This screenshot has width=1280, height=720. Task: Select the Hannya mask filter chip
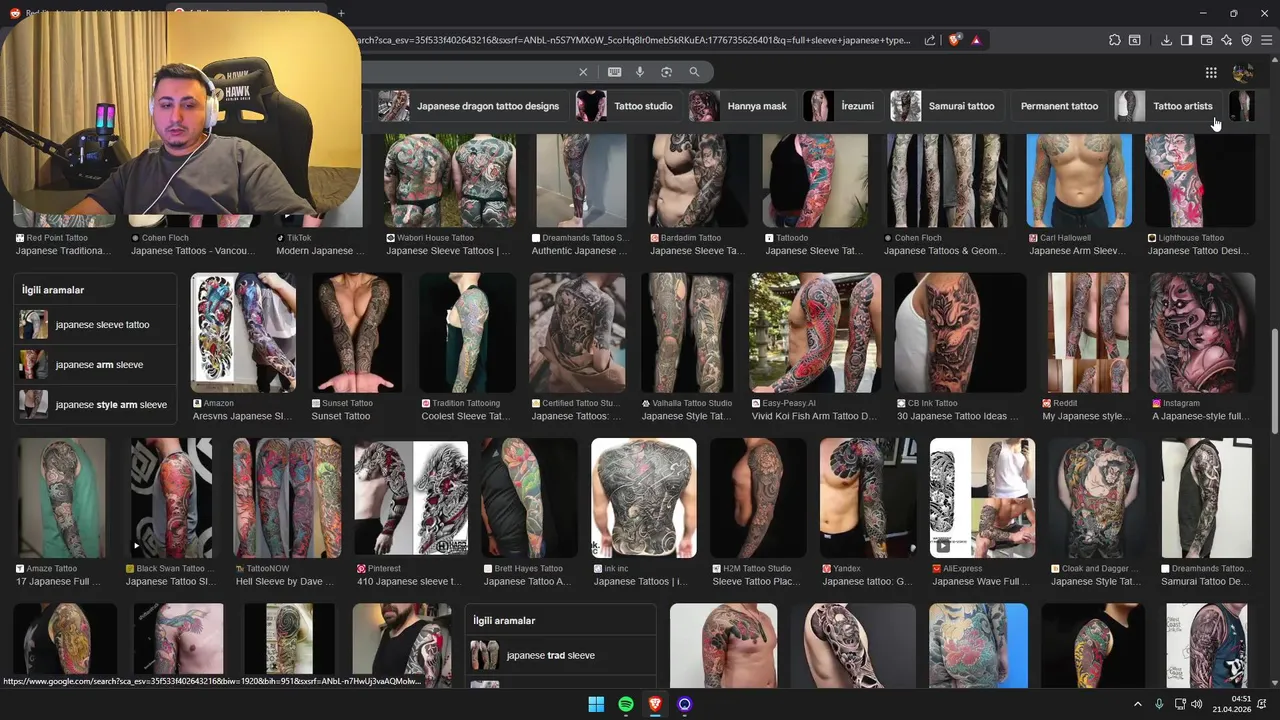pos(741,106)
